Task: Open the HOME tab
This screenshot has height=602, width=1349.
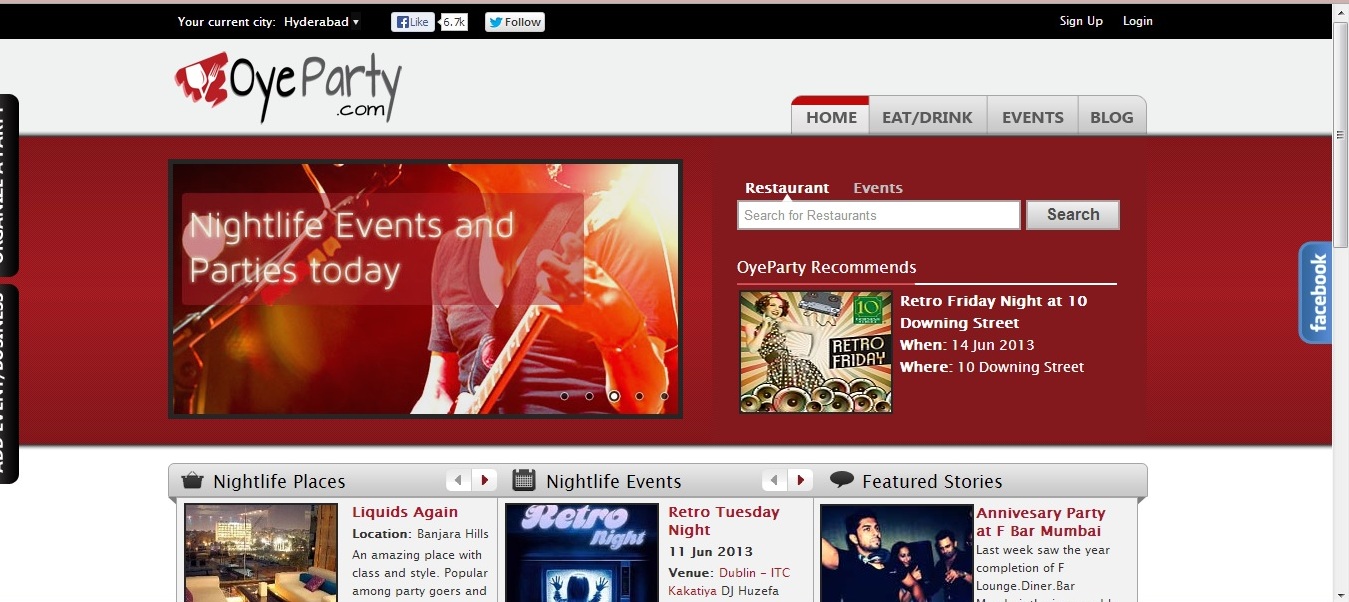Action: (x=831, y=117)
